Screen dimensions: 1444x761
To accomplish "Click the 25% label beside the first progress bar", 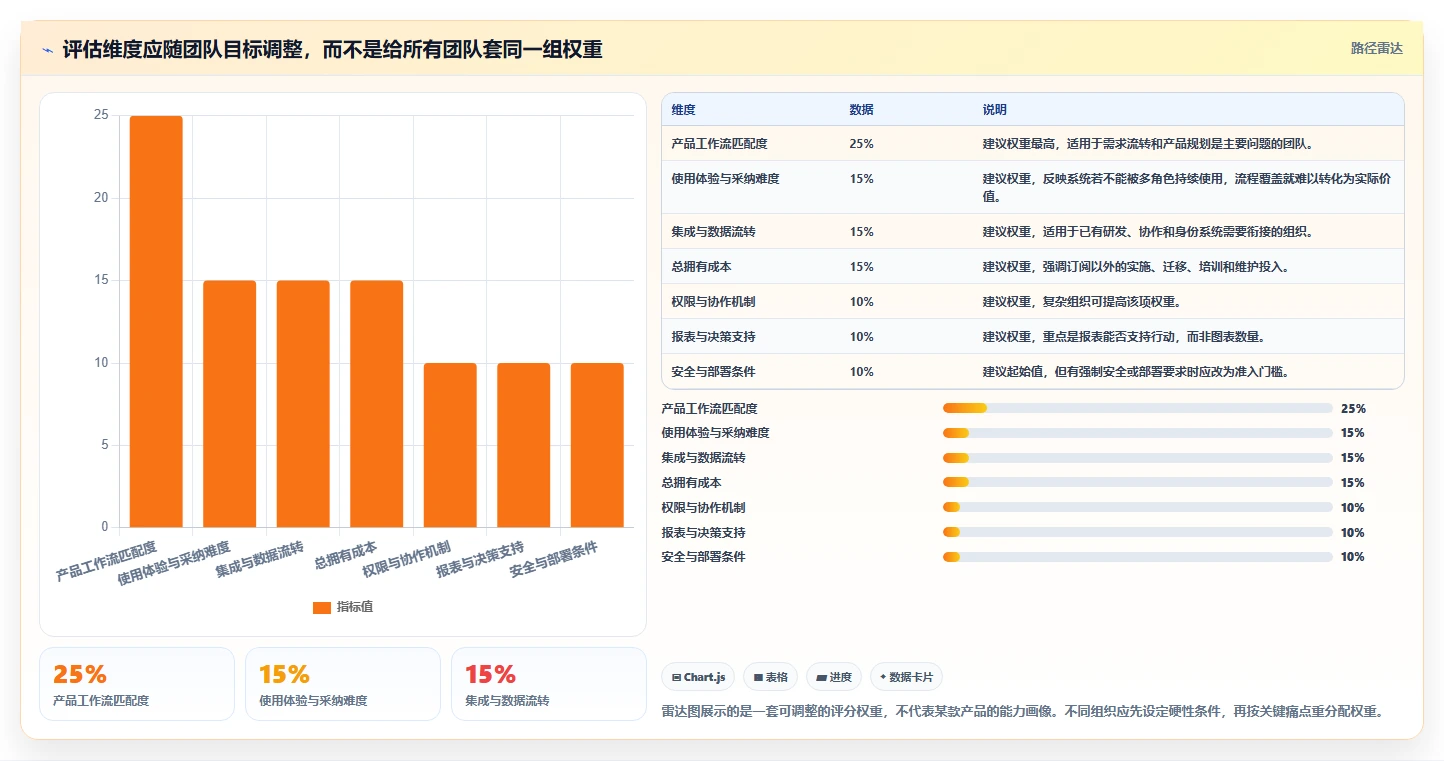I will (1353, 409).
